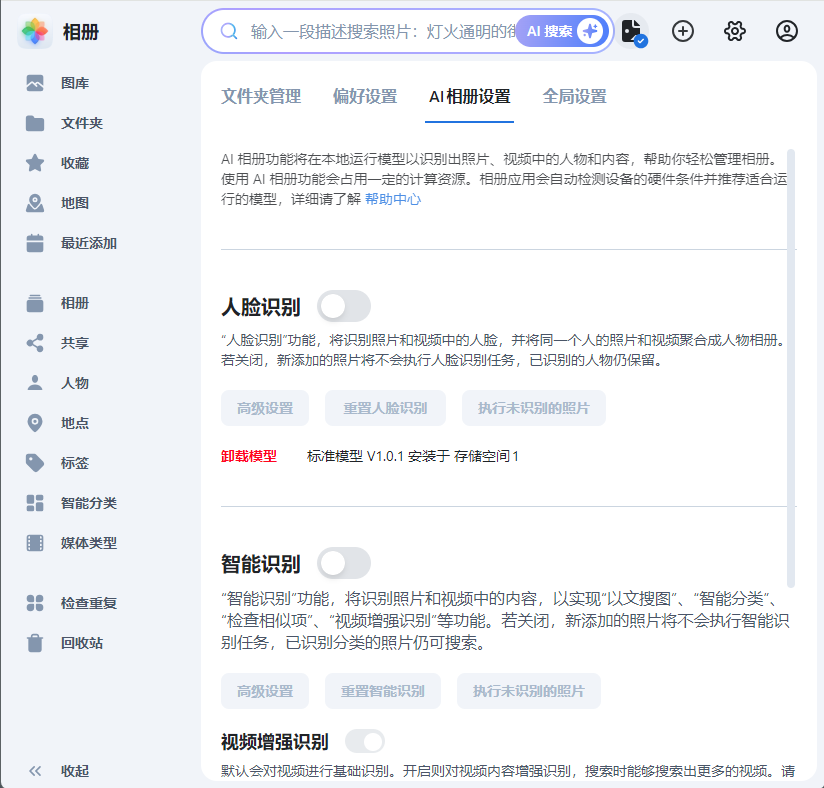
Task: Select the 智能分类 smart category icon
Action: tap(35, 503)
